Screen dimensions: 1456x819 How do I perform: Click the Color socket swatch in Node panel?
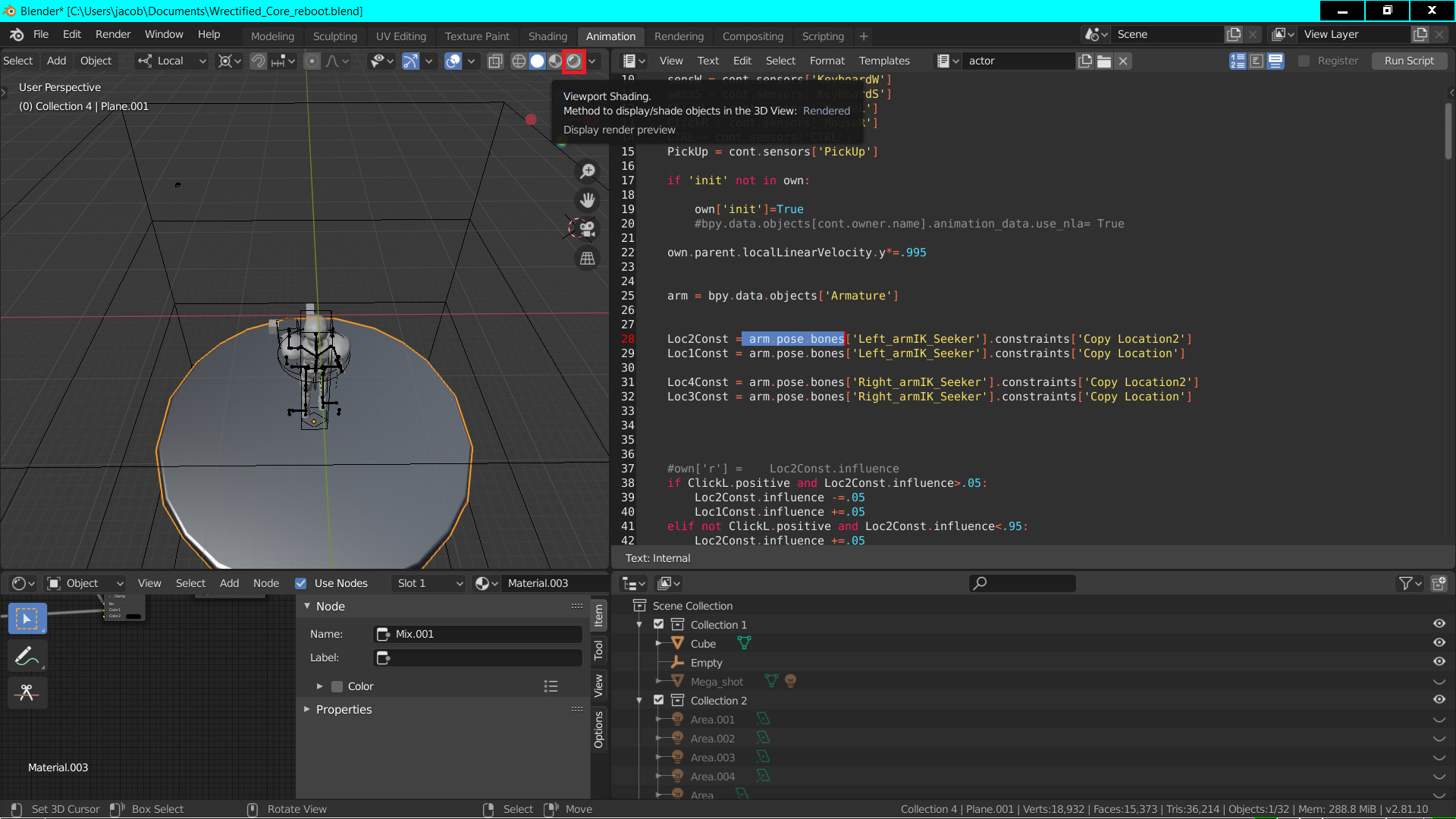tap(337, 686)
